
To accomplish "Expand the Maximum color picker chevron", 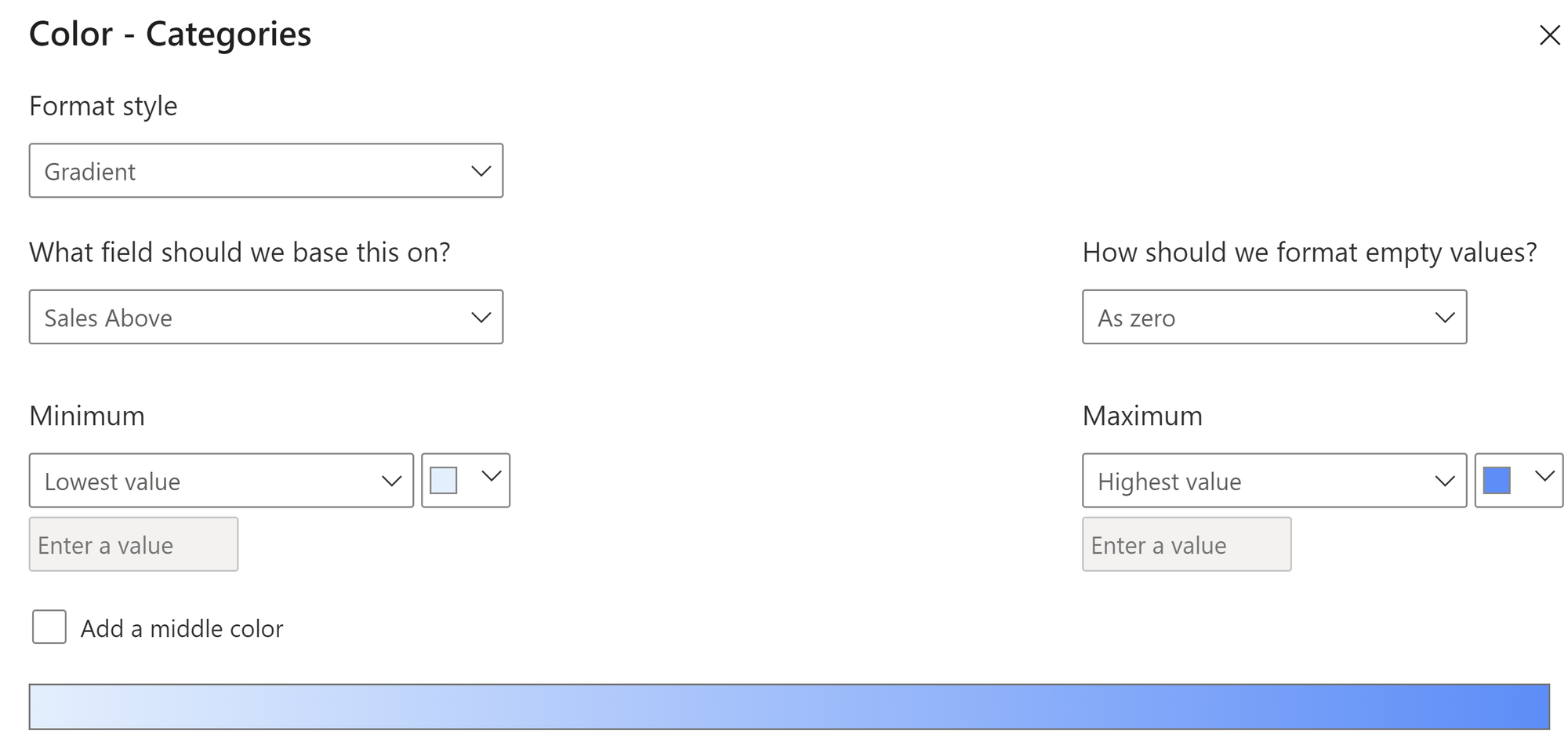I will 1544,476.
